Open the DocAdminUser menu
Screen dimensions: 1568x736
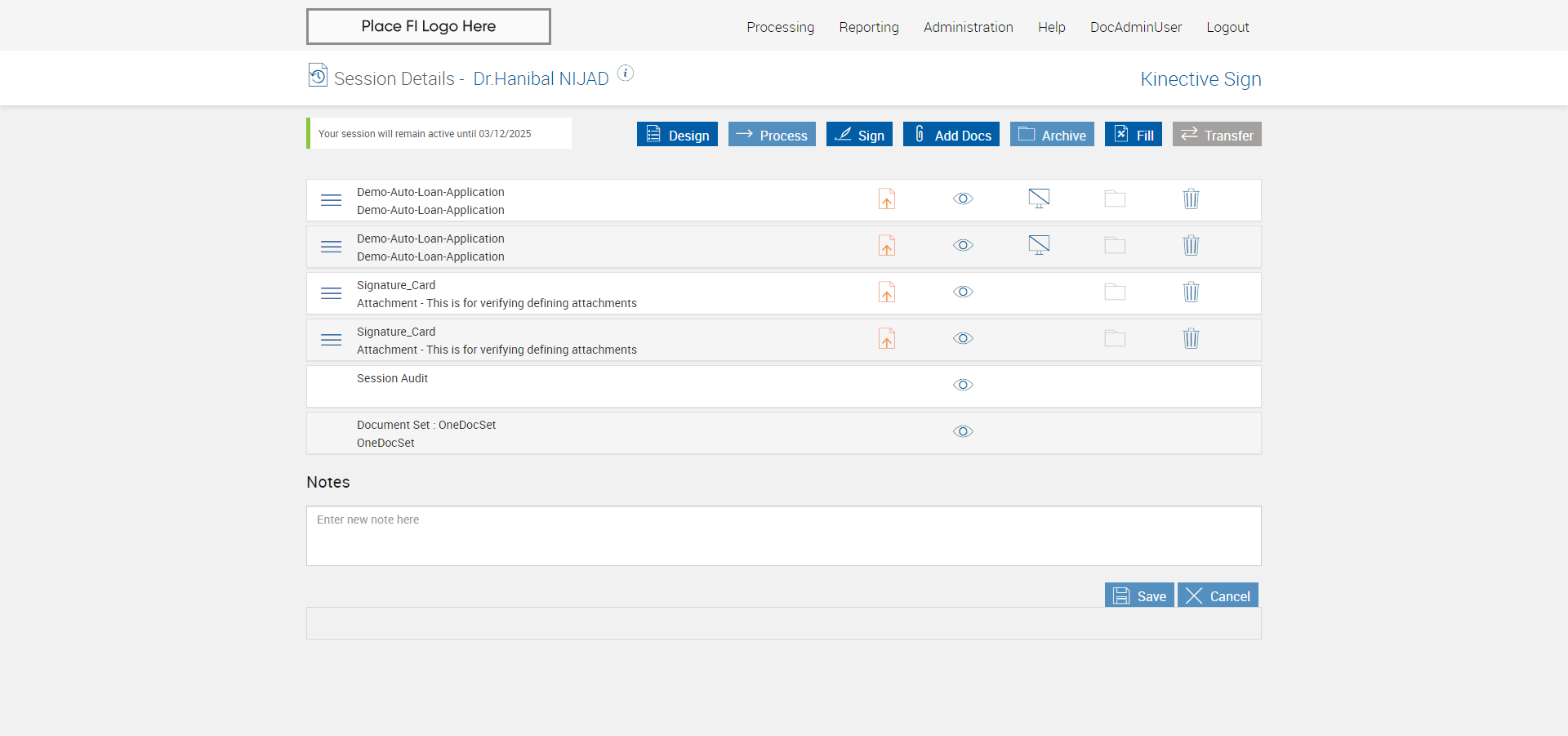pyautogui.click(x=1135, y=27)
